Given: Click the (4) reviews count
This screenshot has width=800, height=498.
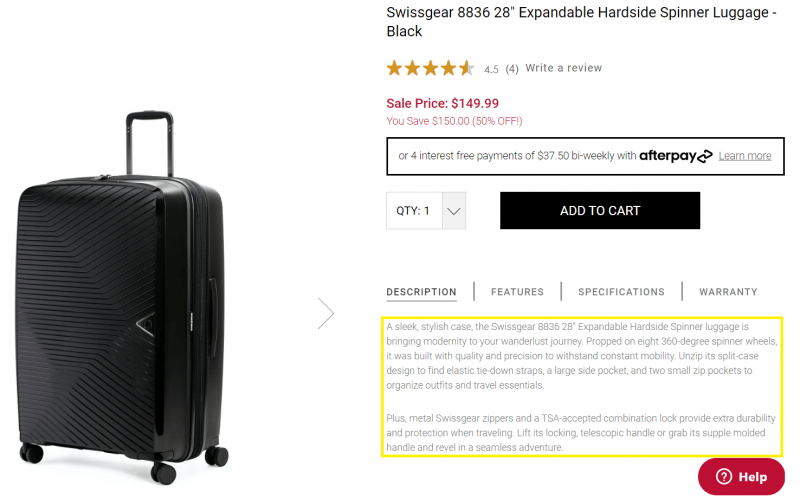Looking at the screenshot, I should click(x=512, y=69).
